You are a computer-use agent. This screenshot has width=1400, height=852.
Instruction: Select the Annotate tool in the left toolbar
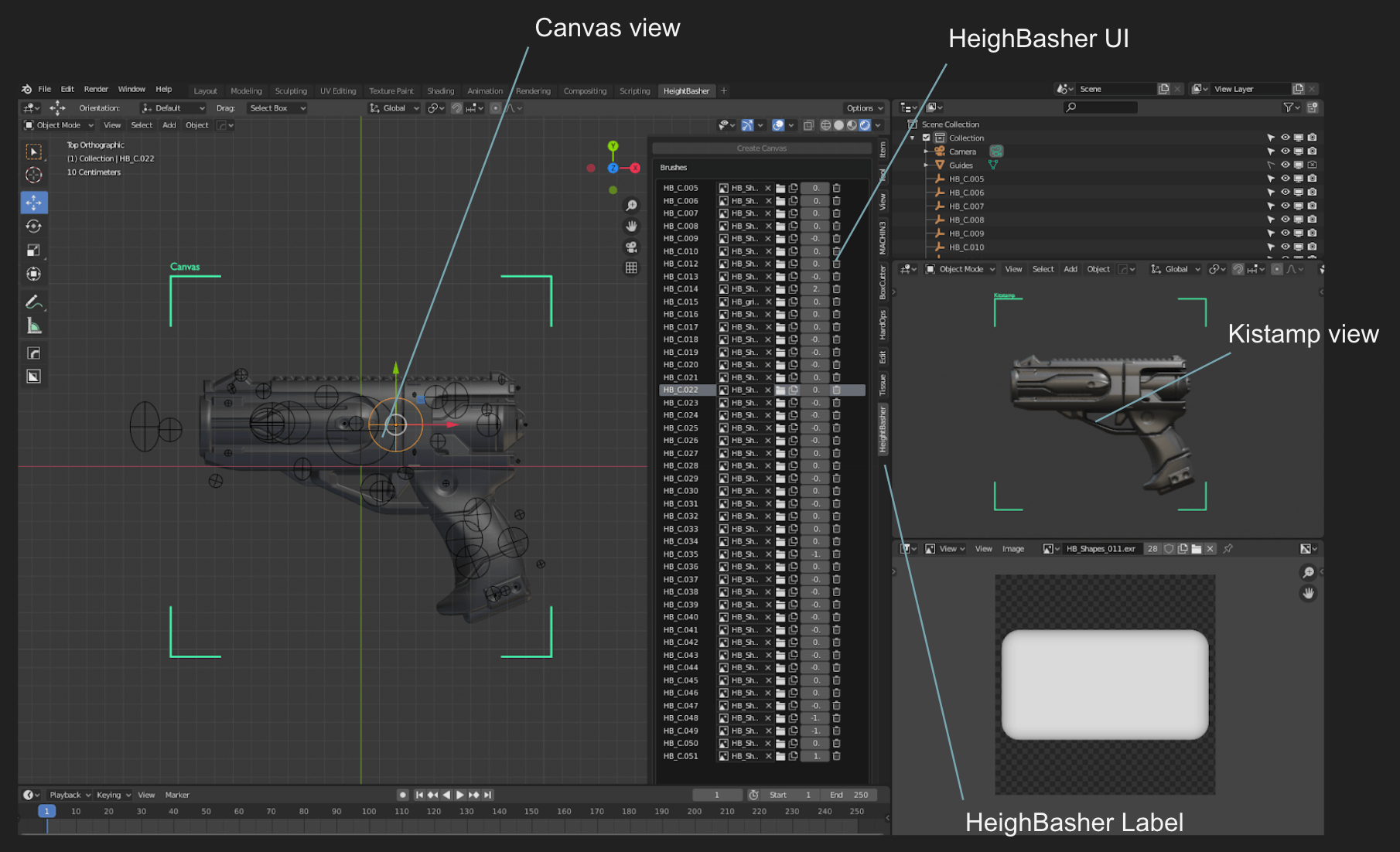tap(33, 302)
